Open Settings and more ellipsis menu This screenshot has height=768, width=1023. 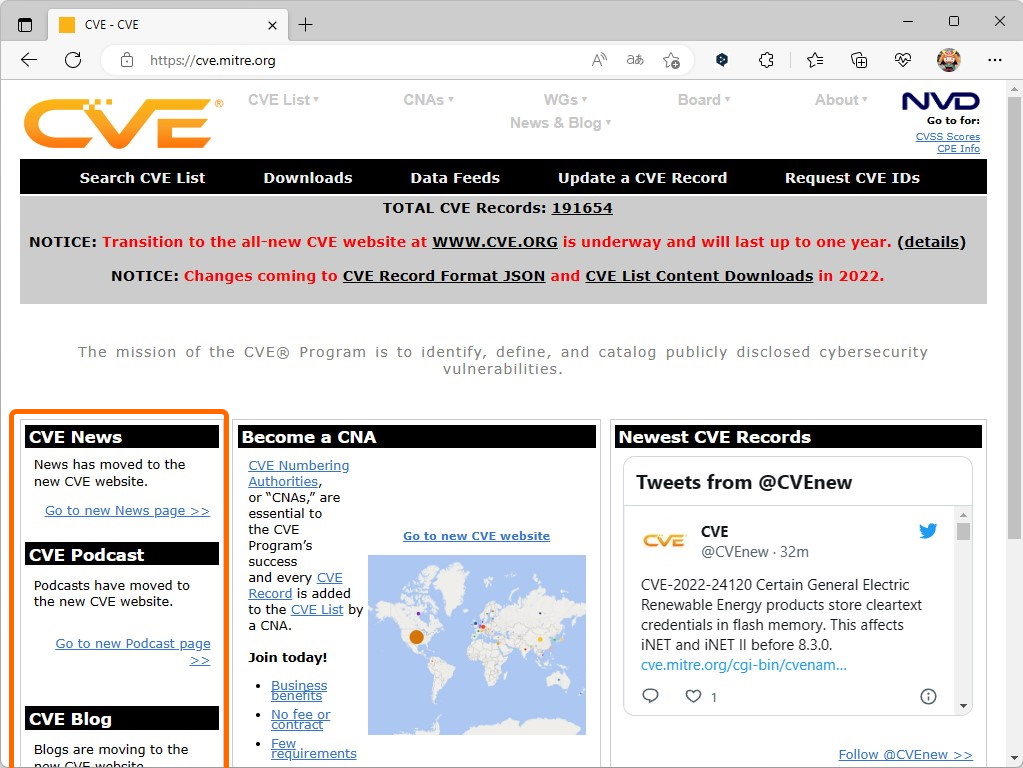(995, 60)
